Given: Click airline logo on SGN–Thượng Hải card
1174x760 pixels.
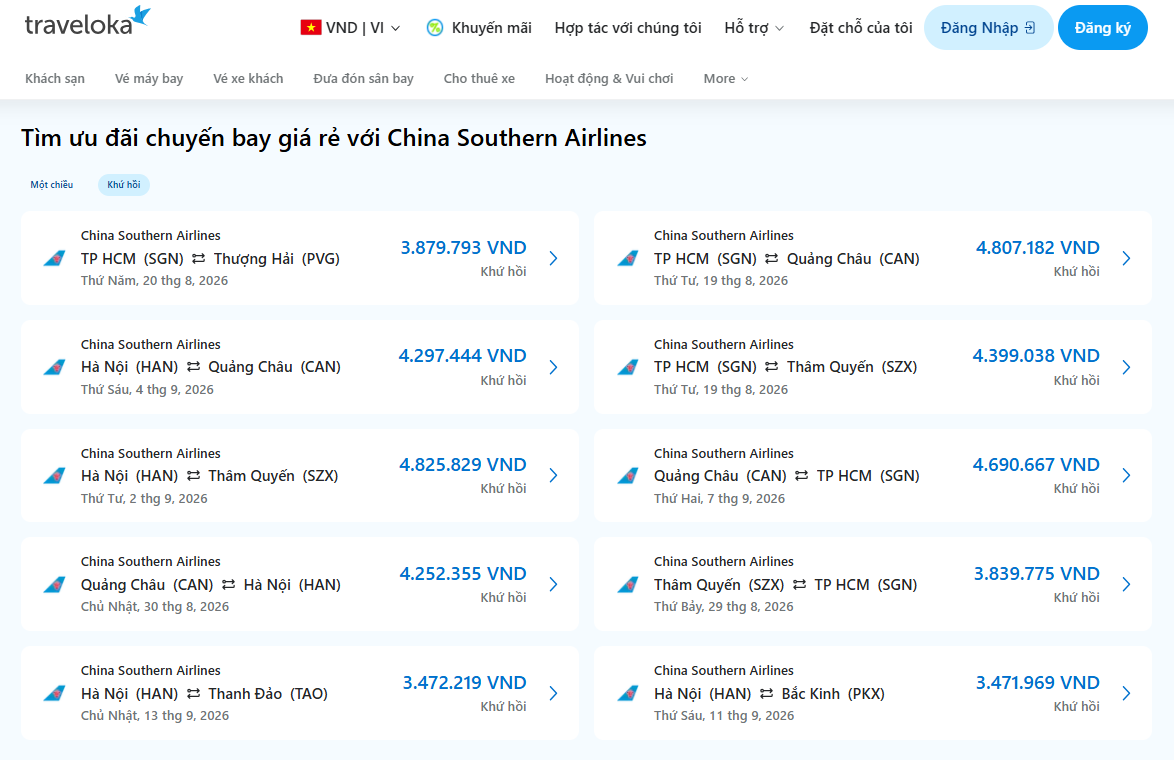Looking at the screenshot, I should point(55,258).
